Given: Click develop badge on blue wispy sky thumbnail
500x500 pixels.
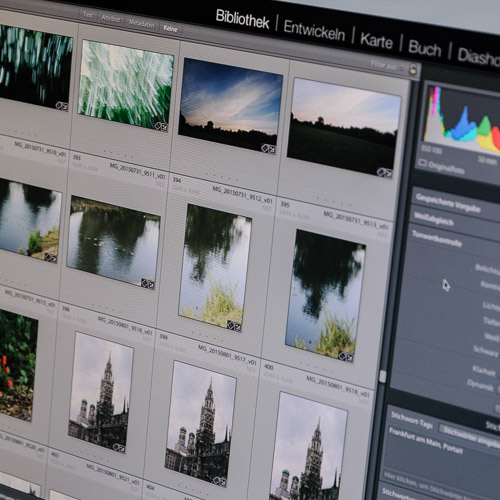Looking at the screenshot, I should tap(272, 149).
